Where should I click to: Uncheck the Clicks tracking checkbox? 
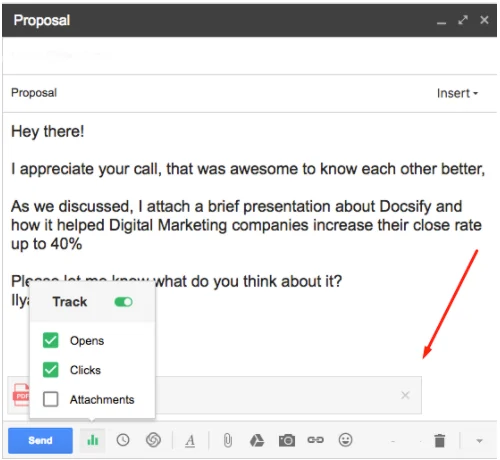pos(51,370)
